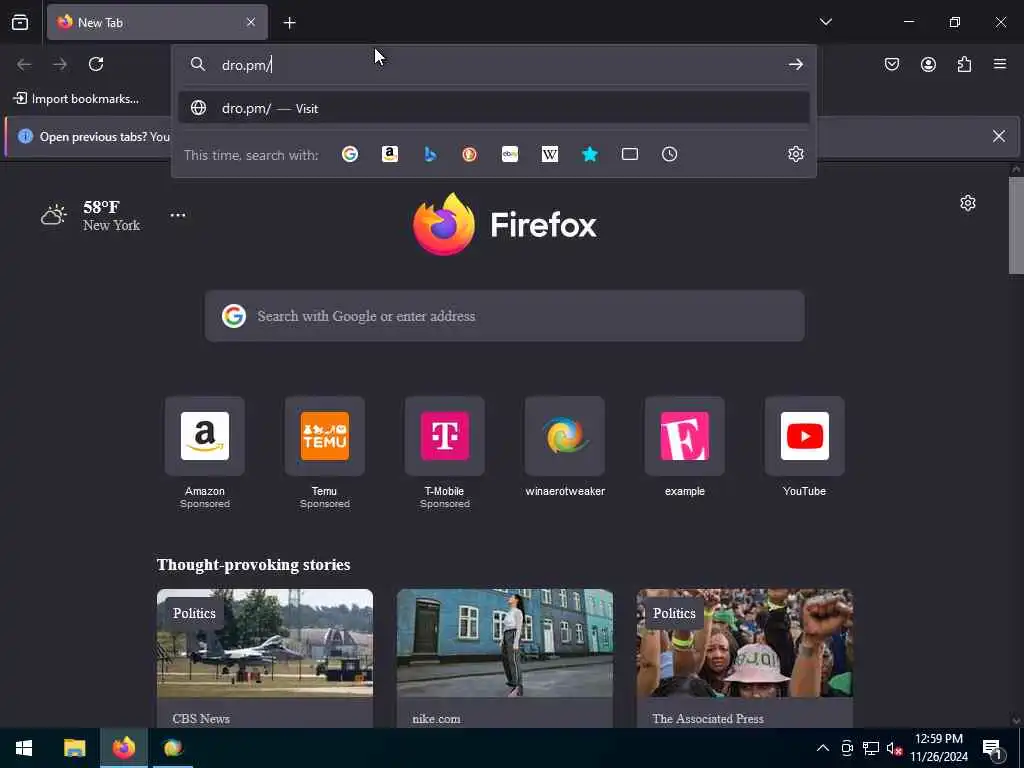Open the Action Center notification icon

pyautogui.click(x=992, y=748)
